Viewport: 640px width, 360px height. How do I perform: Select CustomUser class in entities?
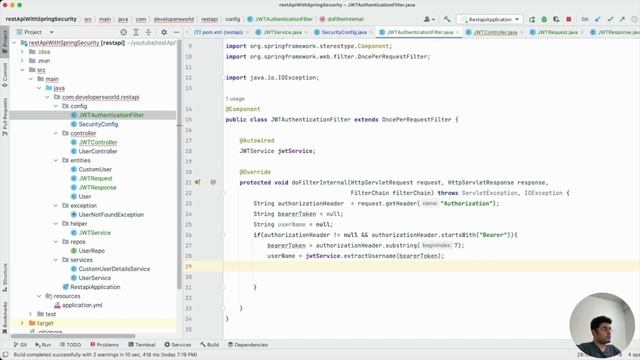(95, 169)
